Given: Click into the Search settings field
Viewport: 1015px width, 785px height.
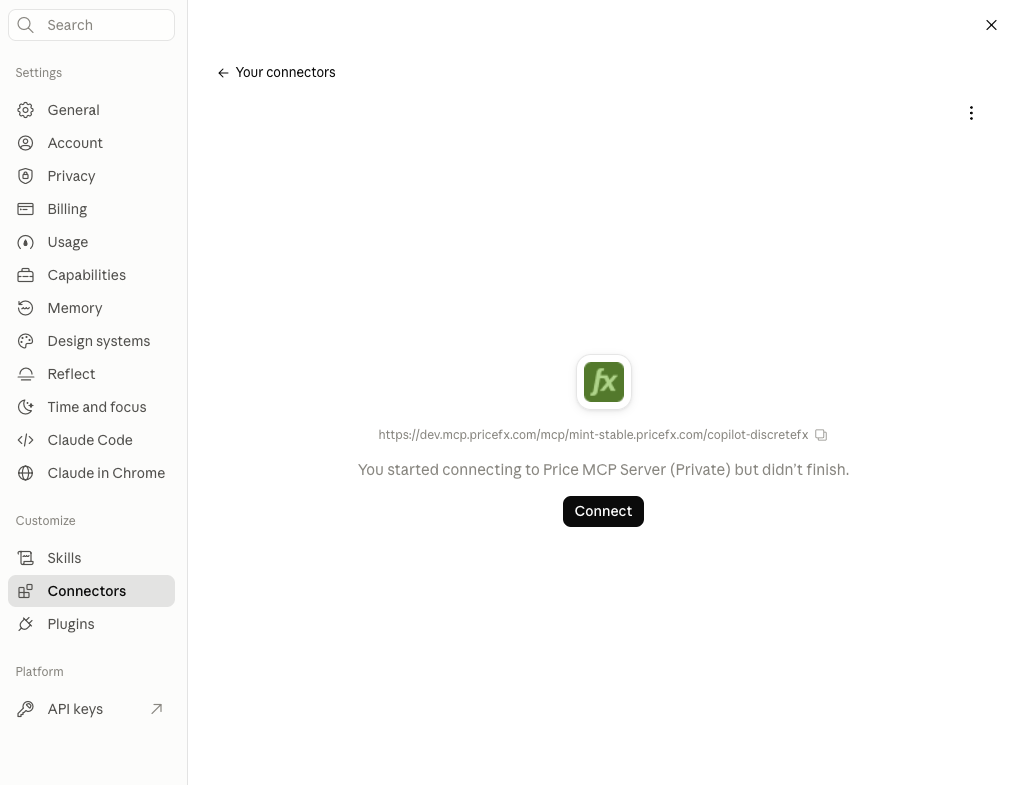Looking at the screenshot, I should point(91,25).
